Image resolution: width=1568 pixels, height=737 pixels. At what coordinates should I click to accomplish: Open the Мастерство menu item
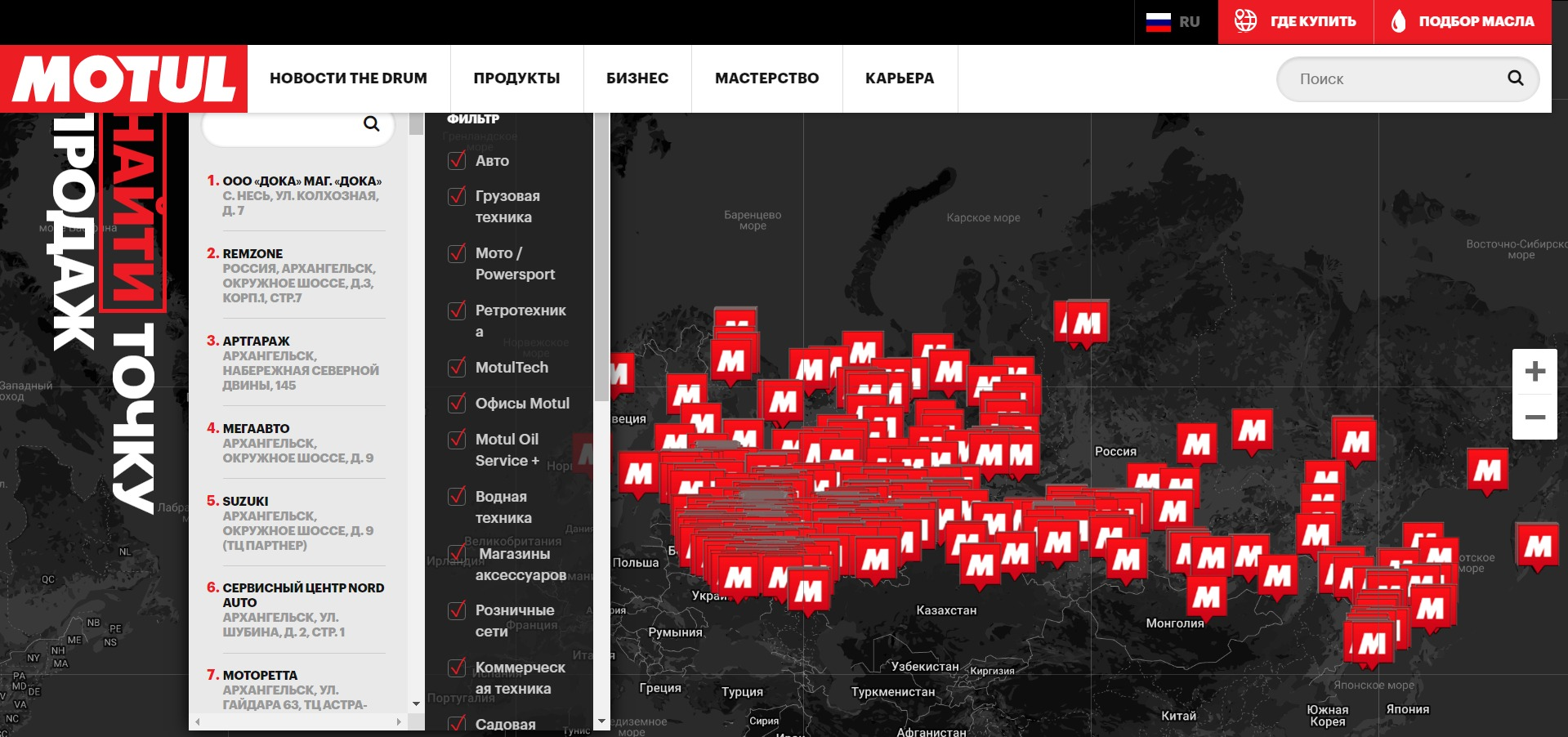766,78
